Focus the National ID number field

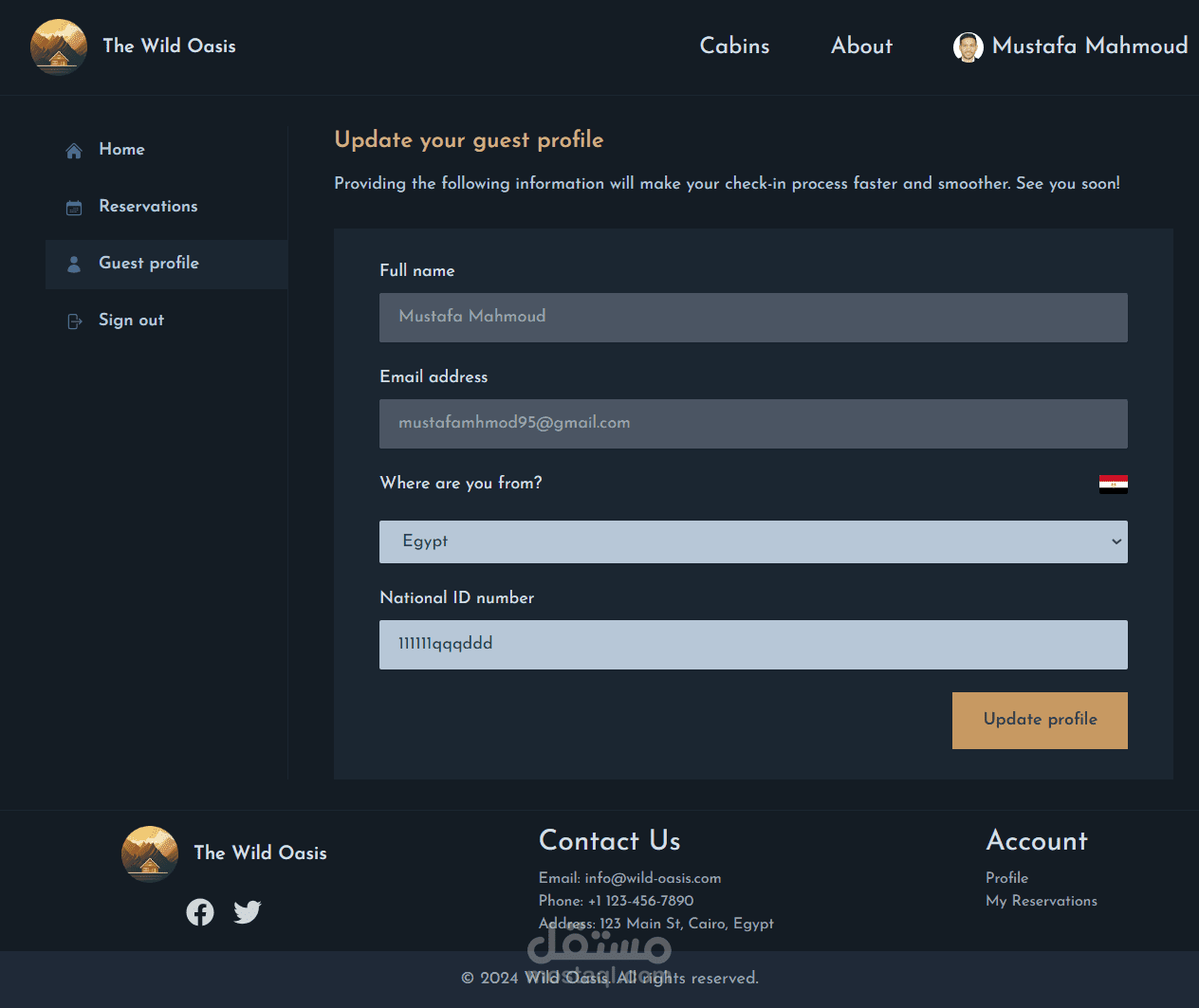(753, 645)
